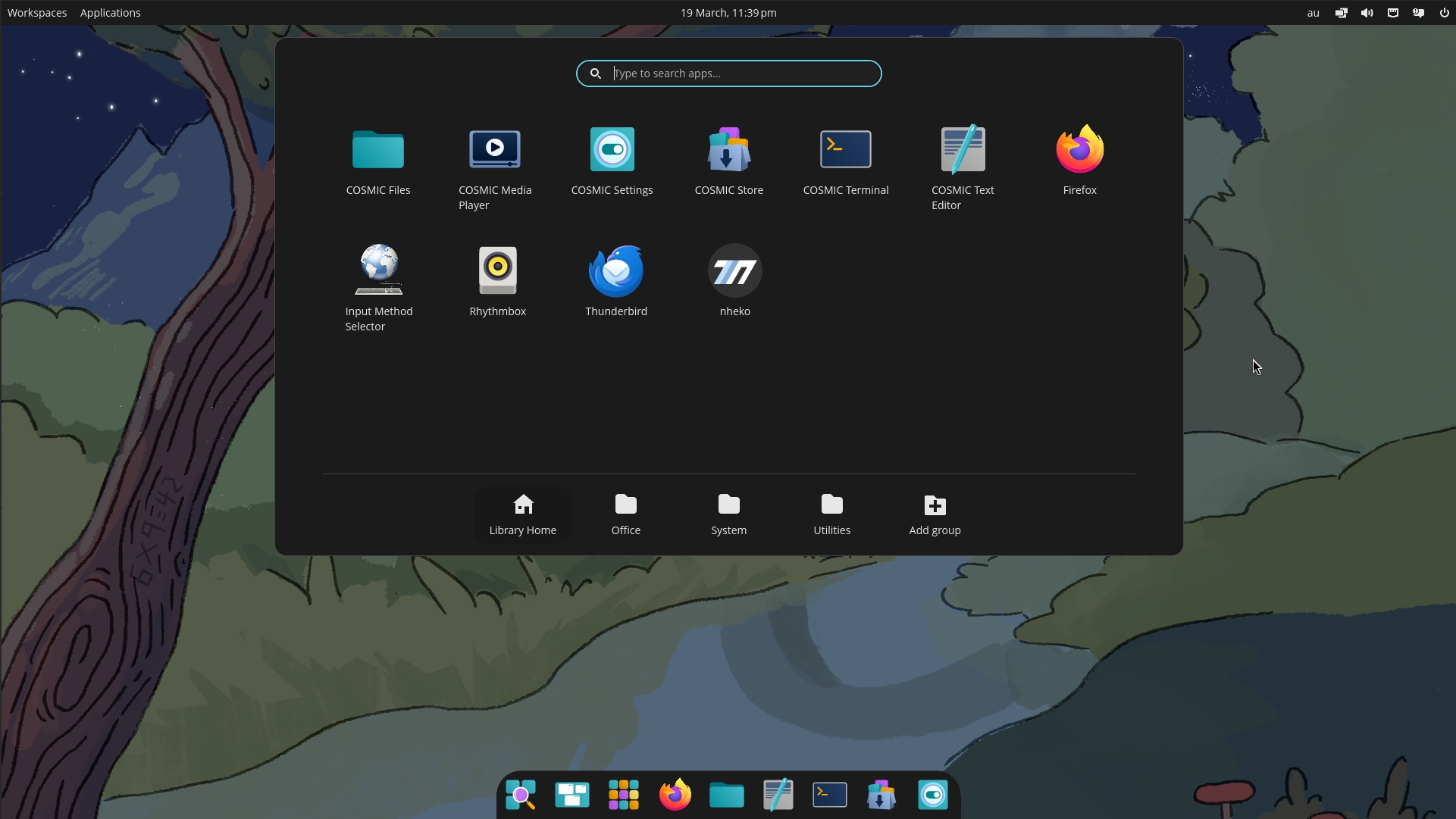The height and width of the screenshot is (819, 1456).
Task: Launch COSMIC Terminal
Action: pos(845,149)
